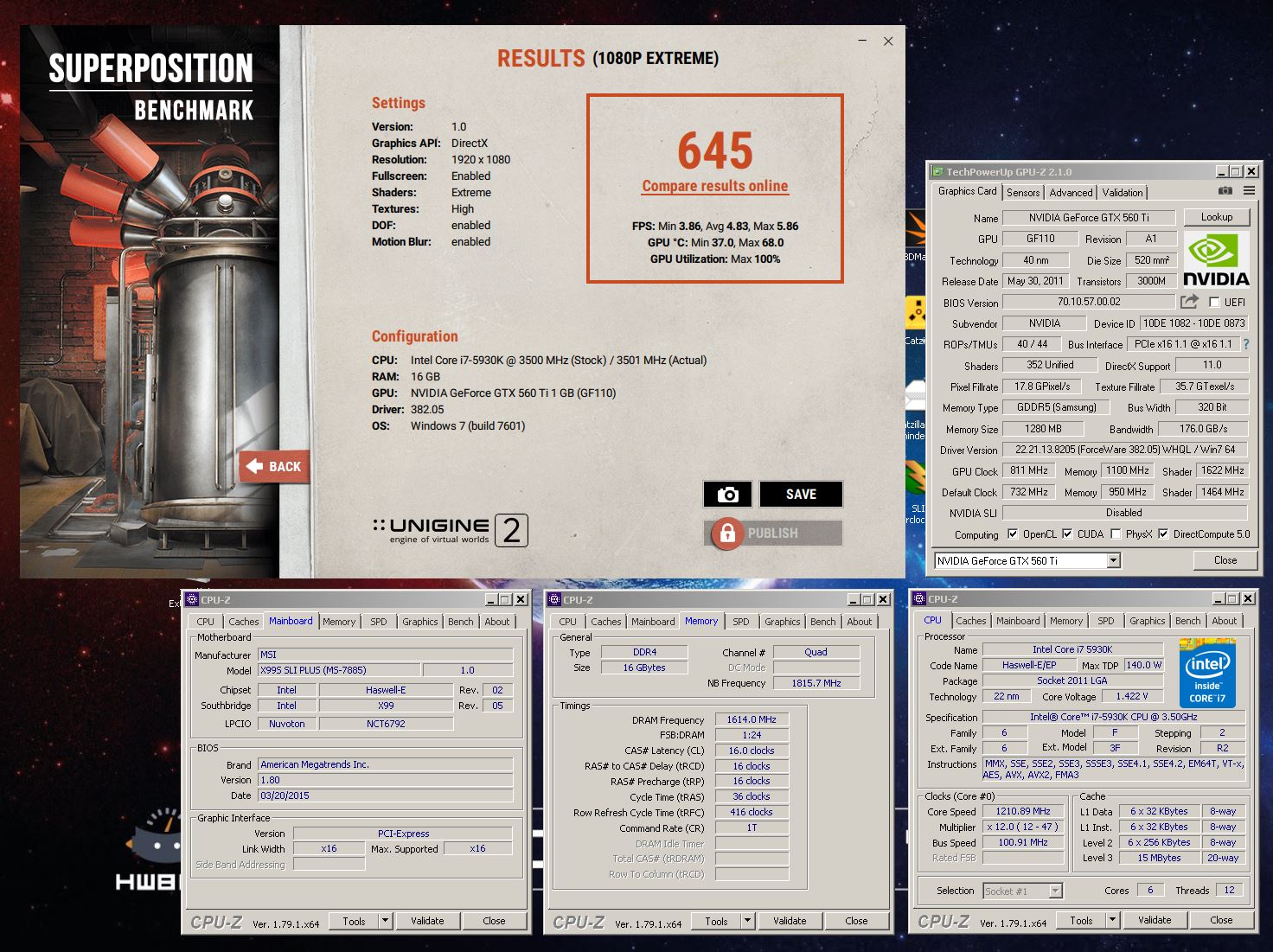The height and width of the screenshot is (952, 1273).
Task: Click the title bar icon of Mainboard CPU-Z window
Action: [192, 599]
